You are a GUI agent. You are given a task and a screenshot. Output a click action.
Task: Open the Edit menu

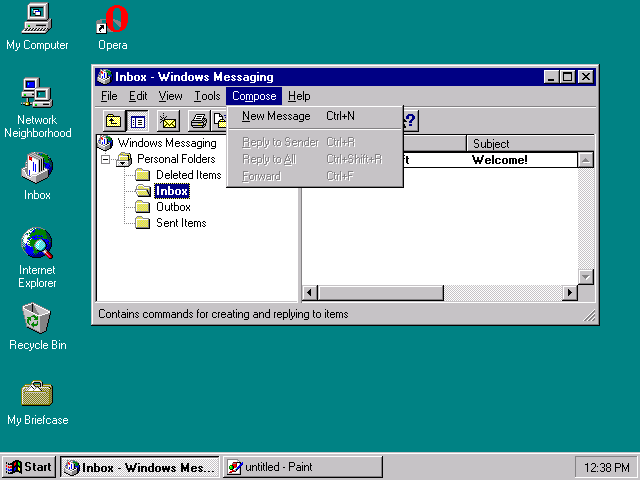coord(138,96)
